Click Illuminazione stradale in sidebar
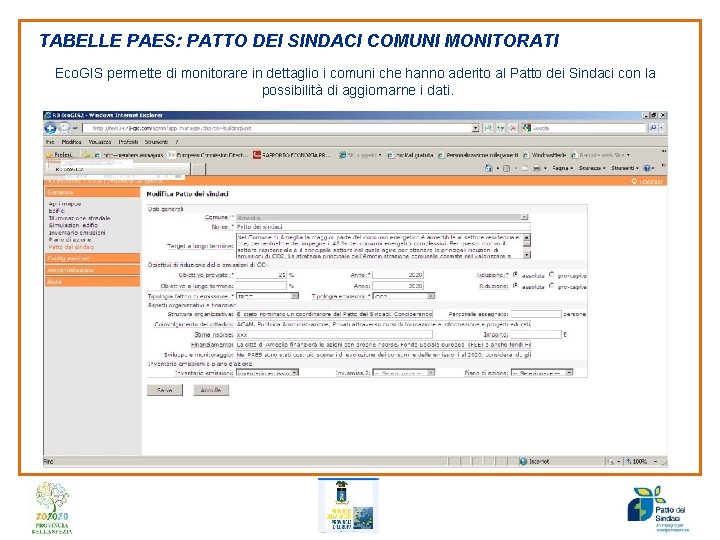 [x=79, y=218]
